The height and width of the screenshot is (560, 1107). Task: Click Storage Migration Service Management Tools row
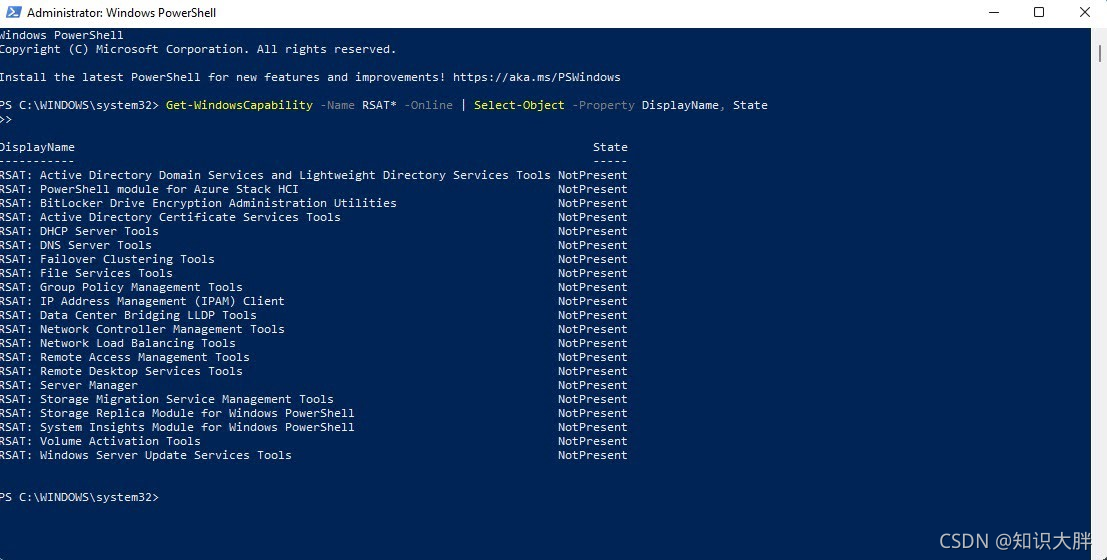(313, 399)
